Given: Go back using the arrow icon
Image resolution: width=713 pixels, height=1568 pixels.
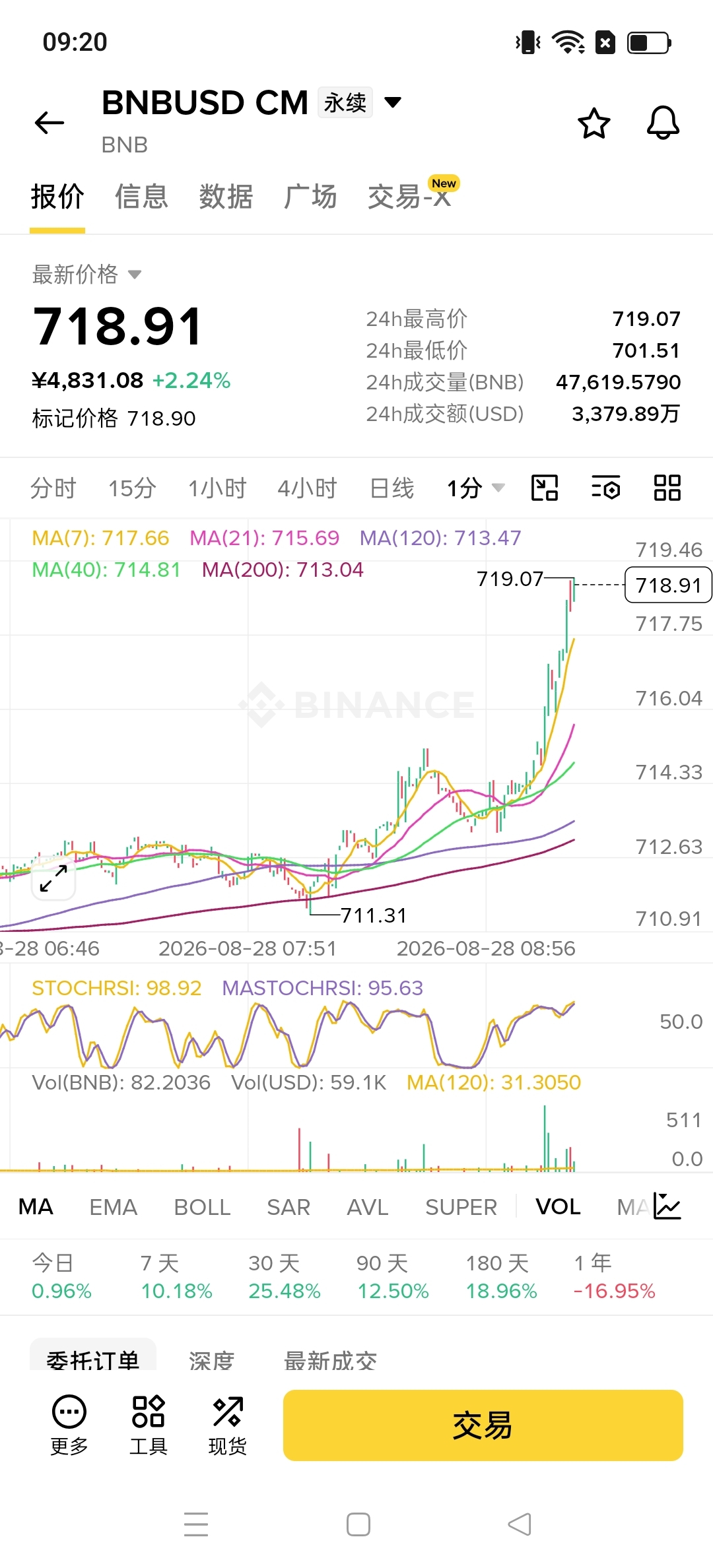Looking at the screenshot, I should (x=50, y=123).
